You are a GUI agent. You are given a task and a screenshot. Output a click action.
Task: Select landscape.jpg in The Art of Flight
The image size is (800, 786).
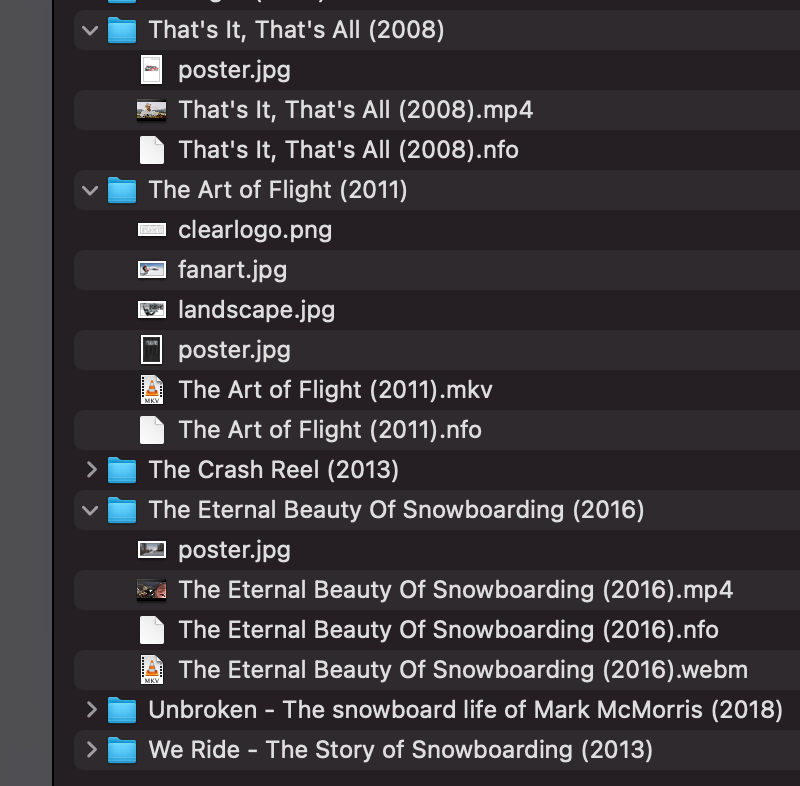[x=256, y=310]
